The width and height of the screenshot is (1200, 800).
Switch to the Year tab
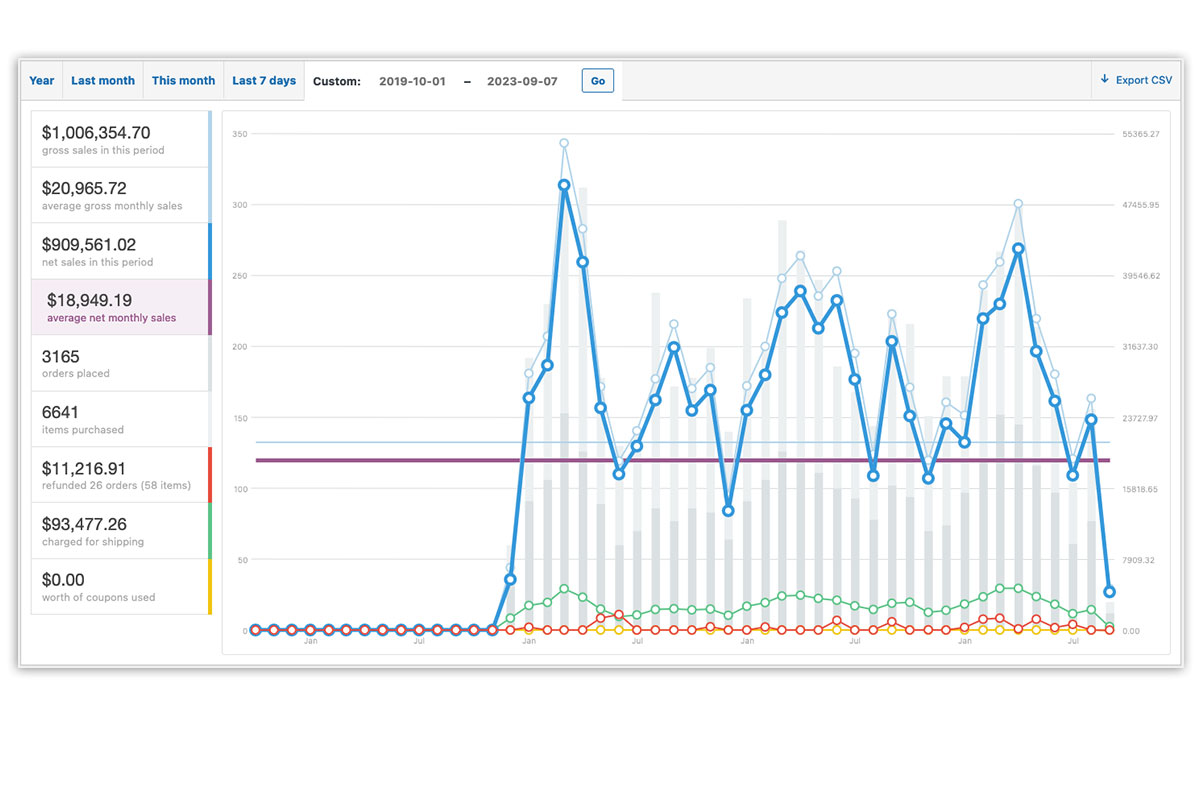(42, 81)
